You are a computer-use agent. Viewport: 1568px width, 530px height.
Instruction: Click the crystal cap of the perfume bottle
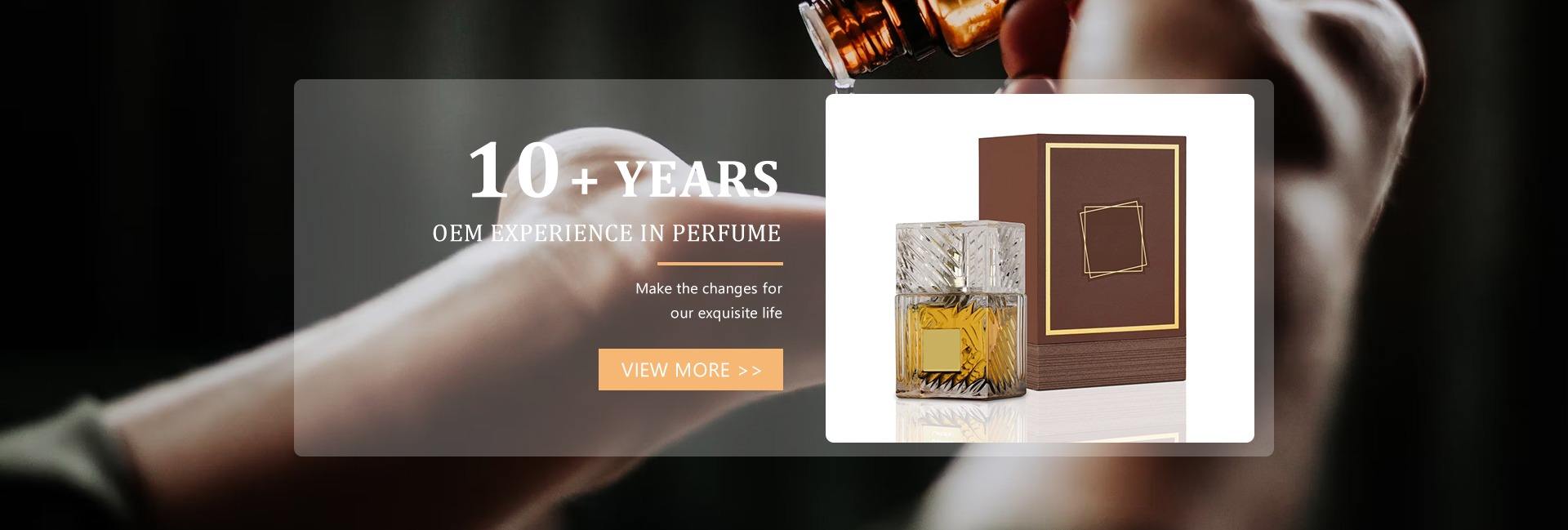(960, 255)
